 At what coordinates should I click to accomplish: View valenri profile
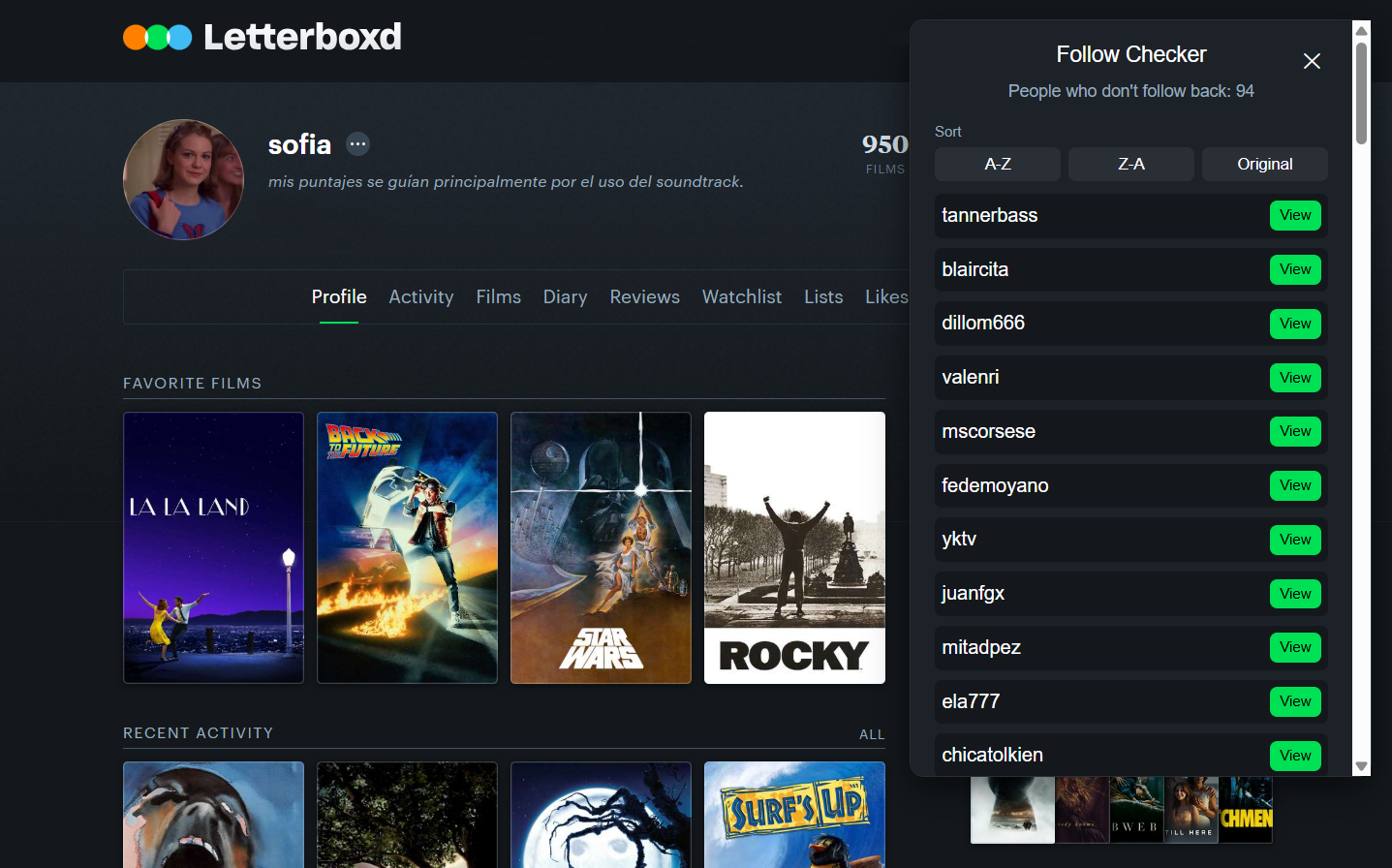tap(1295, 378)
